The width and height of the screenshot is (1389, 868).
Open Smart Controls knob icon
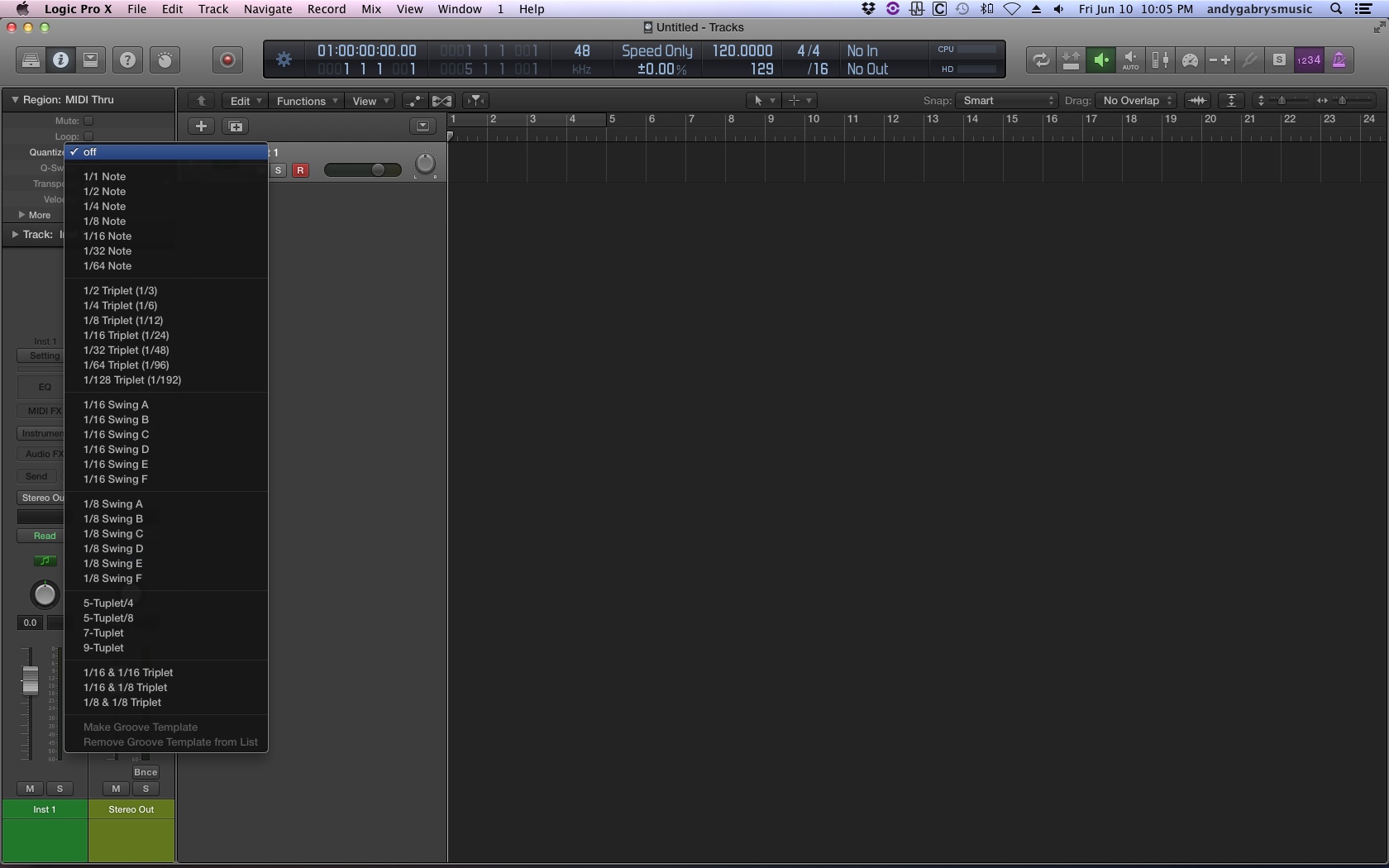165,60
